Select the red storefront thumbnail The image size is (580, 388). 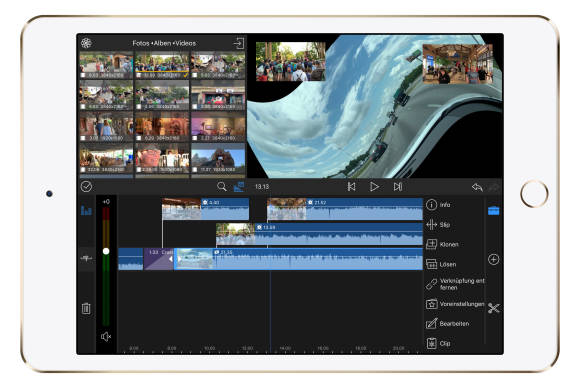coord(218,95)
